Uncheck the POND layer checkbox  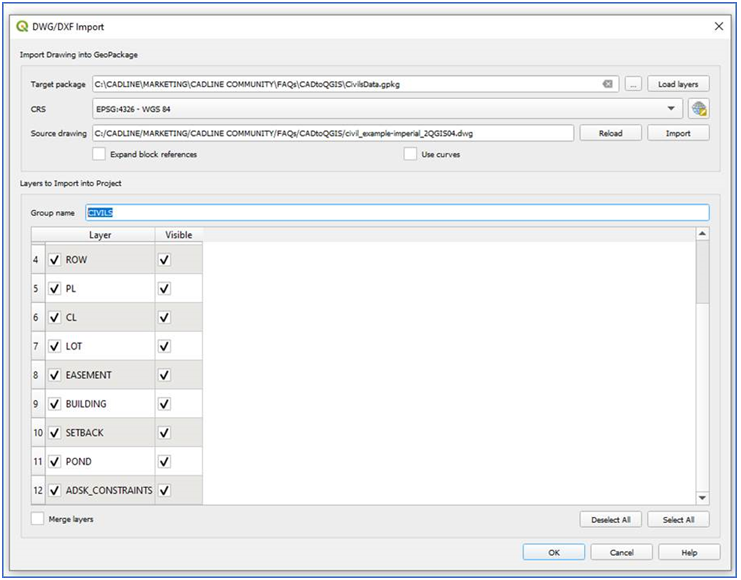pyautogui.click(x=55, y=461)
